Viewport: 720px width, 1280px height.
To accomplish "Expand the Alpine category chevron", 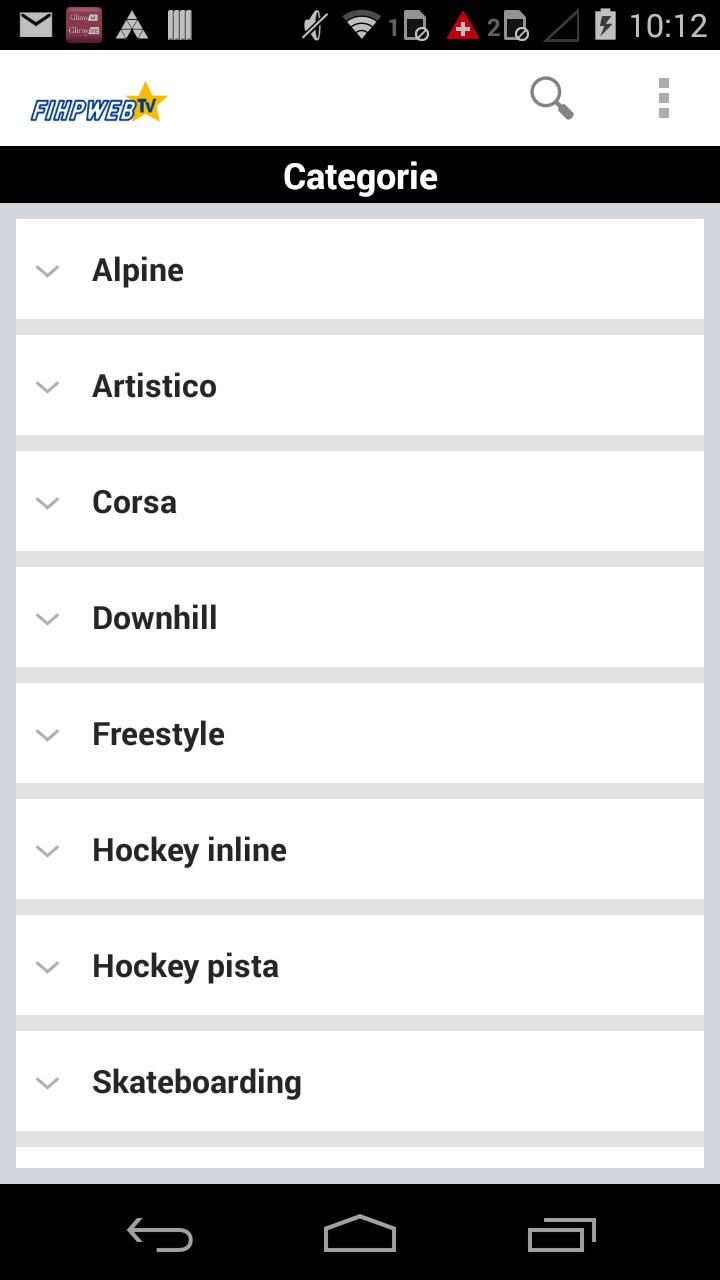I will (x=48, y=270).
